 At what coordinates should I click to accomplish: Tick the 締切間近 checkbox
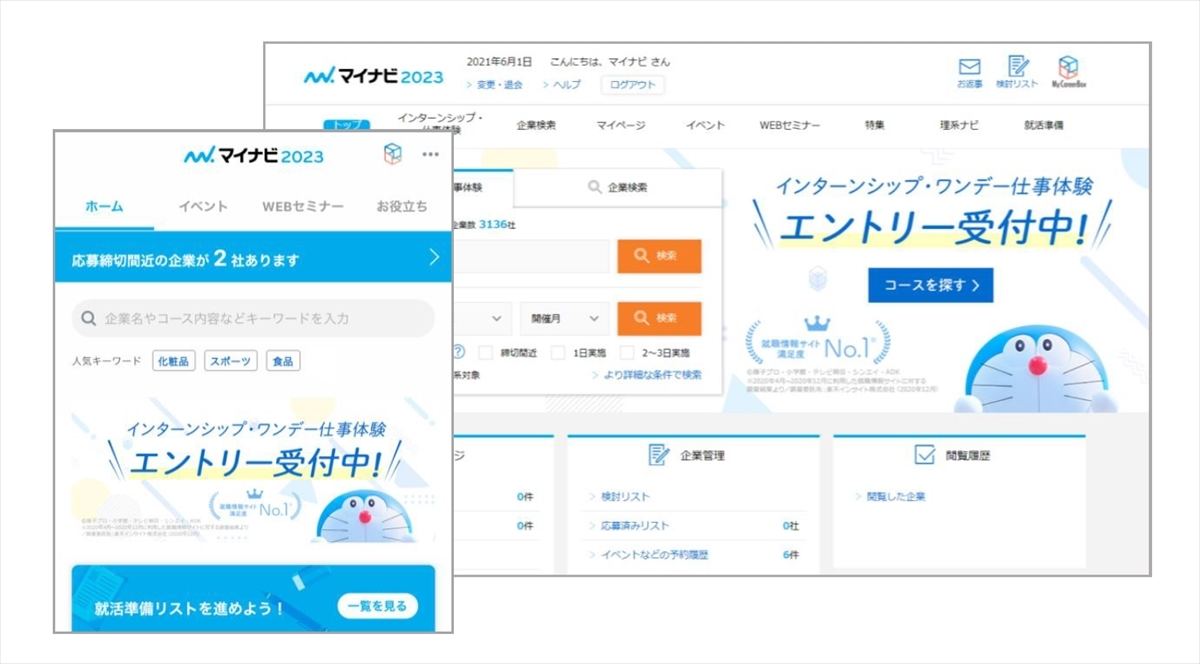click(x=485, y=352)
